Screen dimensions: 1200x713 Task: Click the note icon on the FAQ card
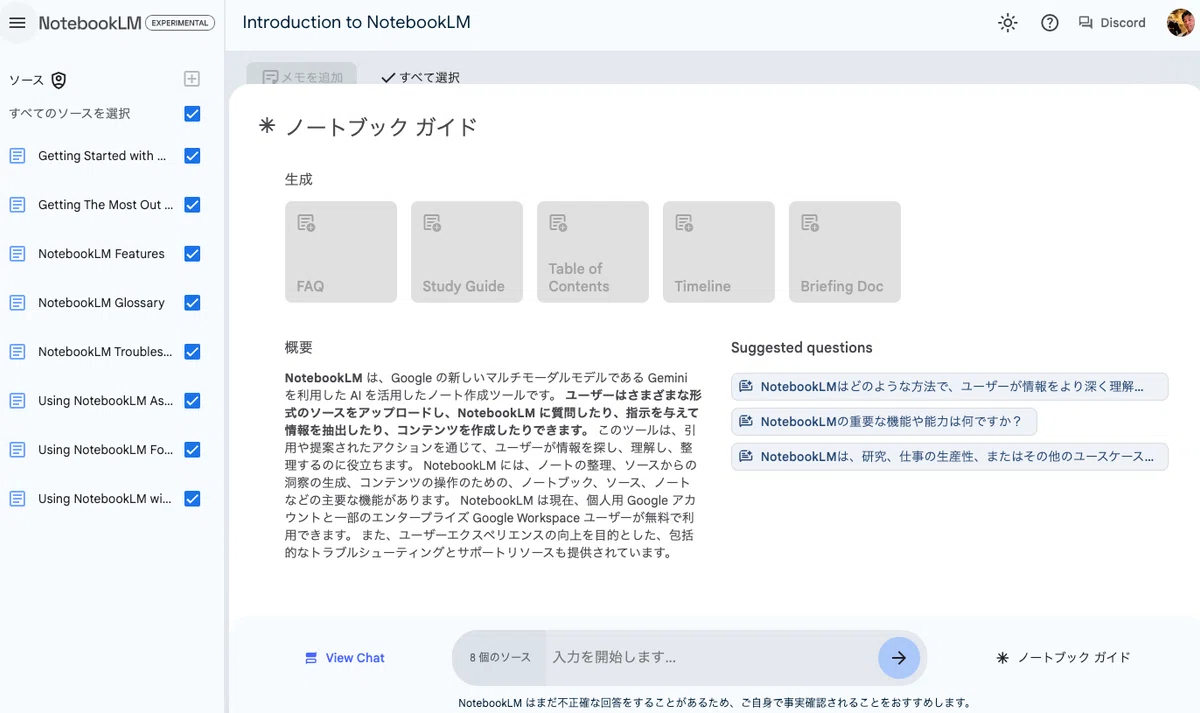[306, 223]
